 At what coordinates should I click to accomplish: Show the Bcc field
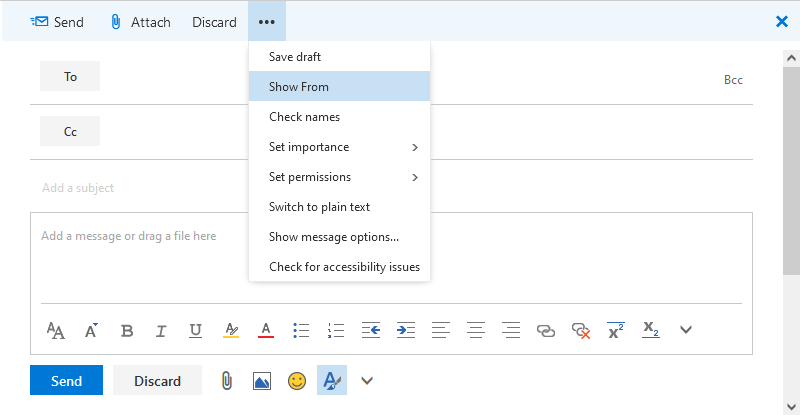coord(733,80)
